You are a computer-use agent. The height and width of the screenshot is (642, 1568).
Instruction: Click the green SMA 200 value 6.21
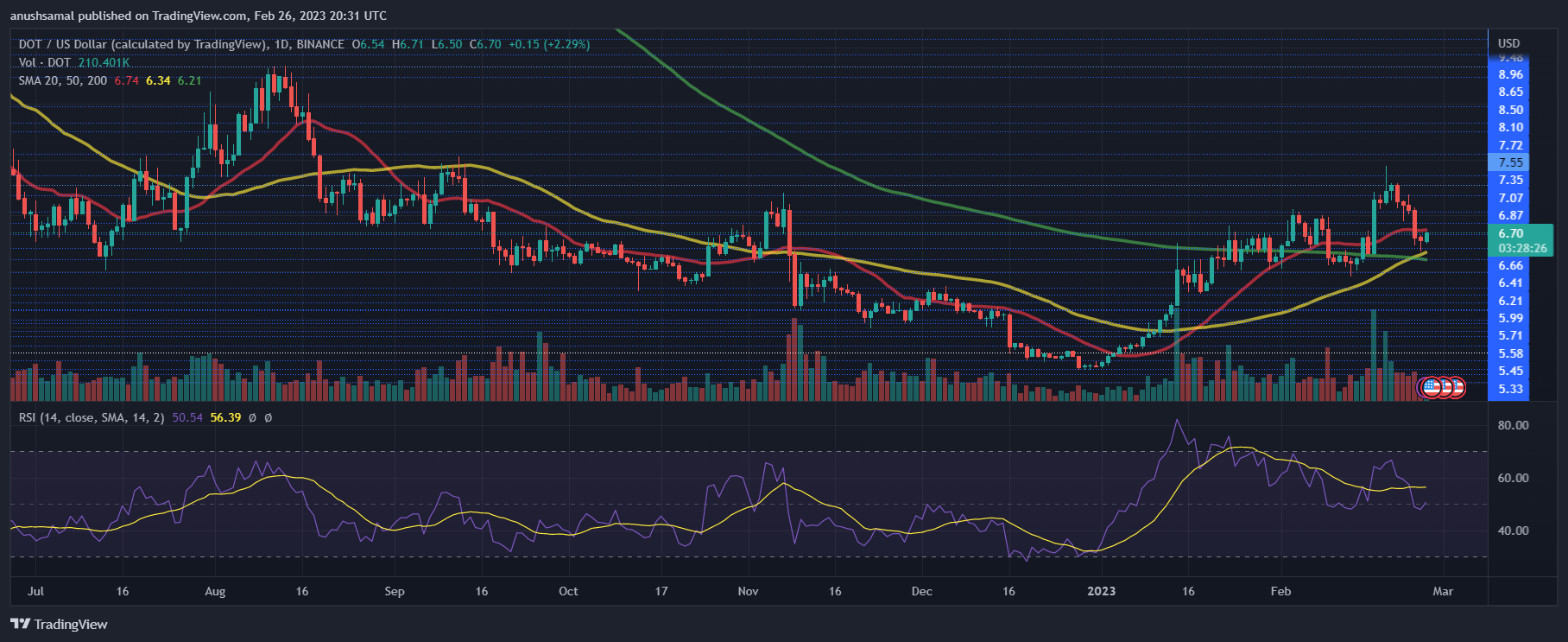(x=189, y=80)
